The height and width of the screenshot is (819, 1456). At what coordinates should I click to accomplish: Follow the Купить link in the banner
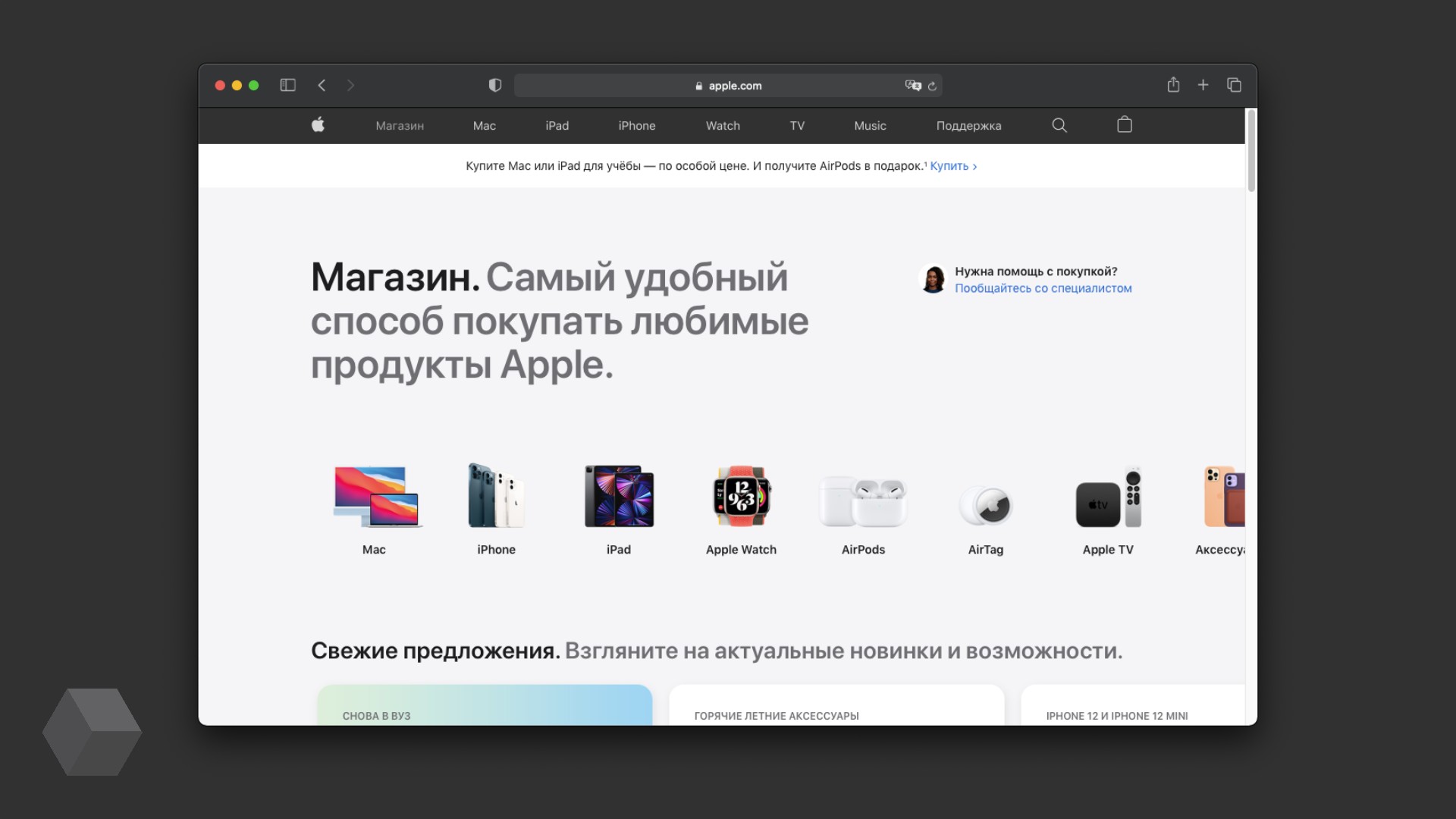(x=953, y=166)
